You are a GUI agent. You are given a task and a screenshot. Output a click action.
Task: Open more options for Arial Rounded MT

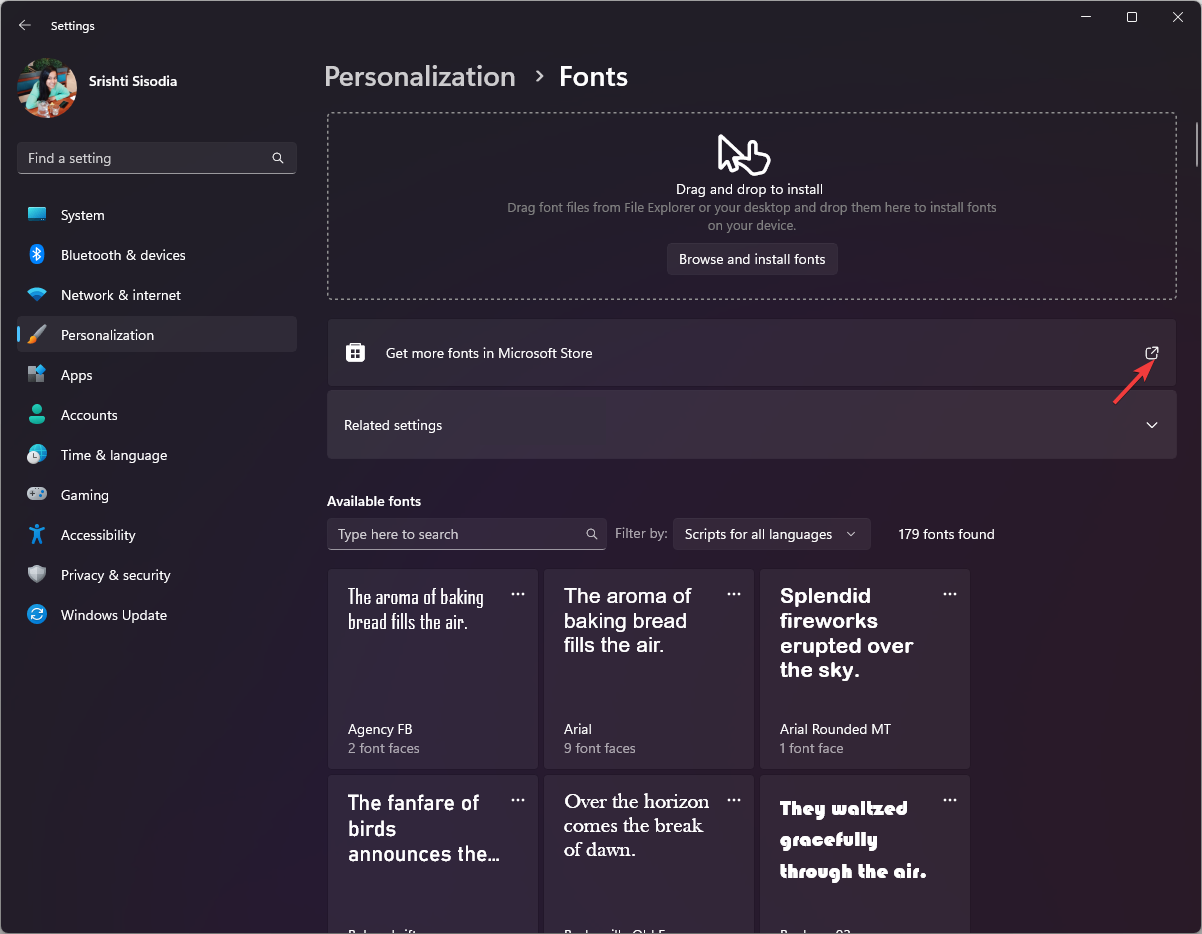(950, 593)
